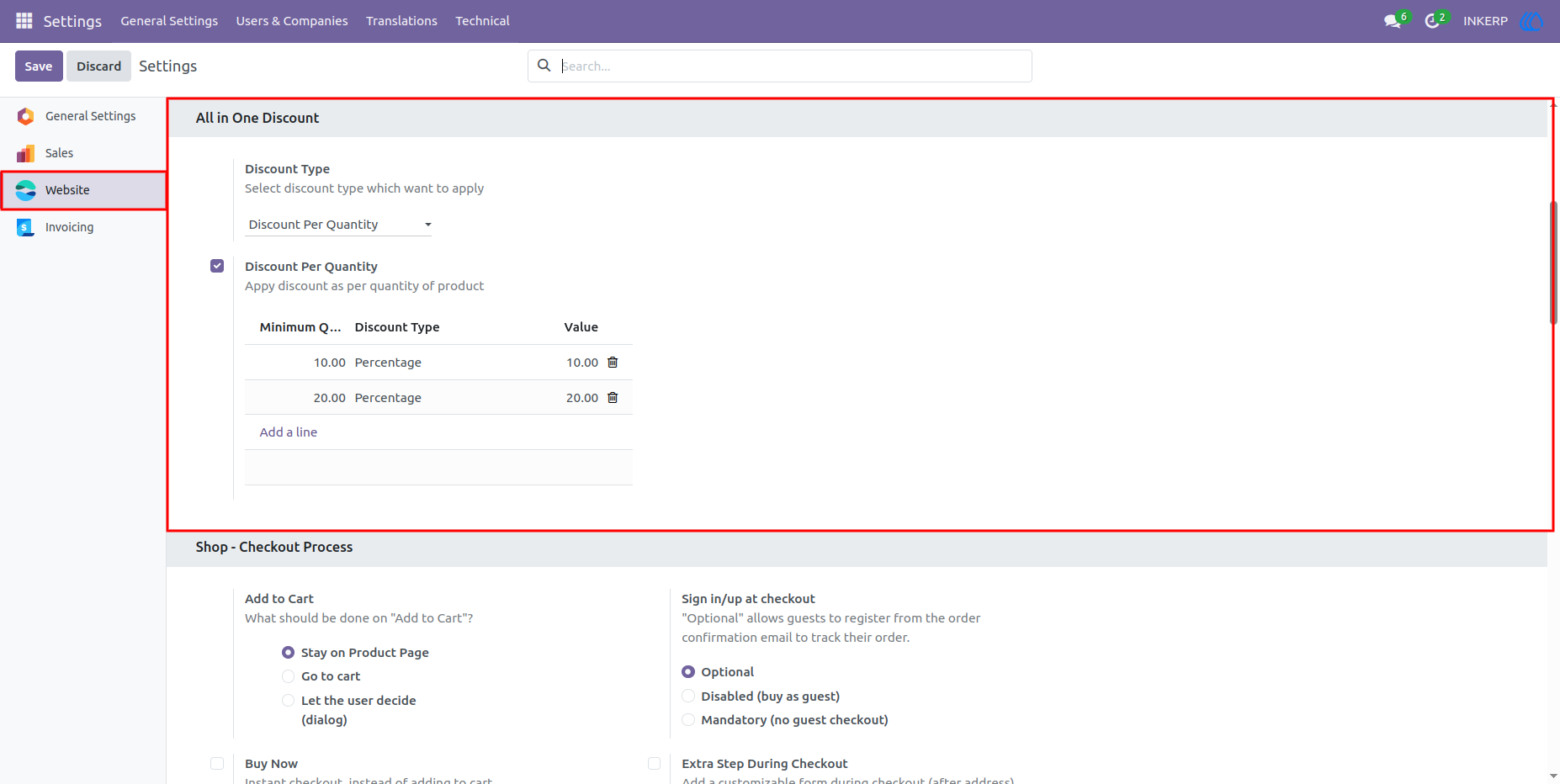Discard the settings changes

click(x=99, y=66)
